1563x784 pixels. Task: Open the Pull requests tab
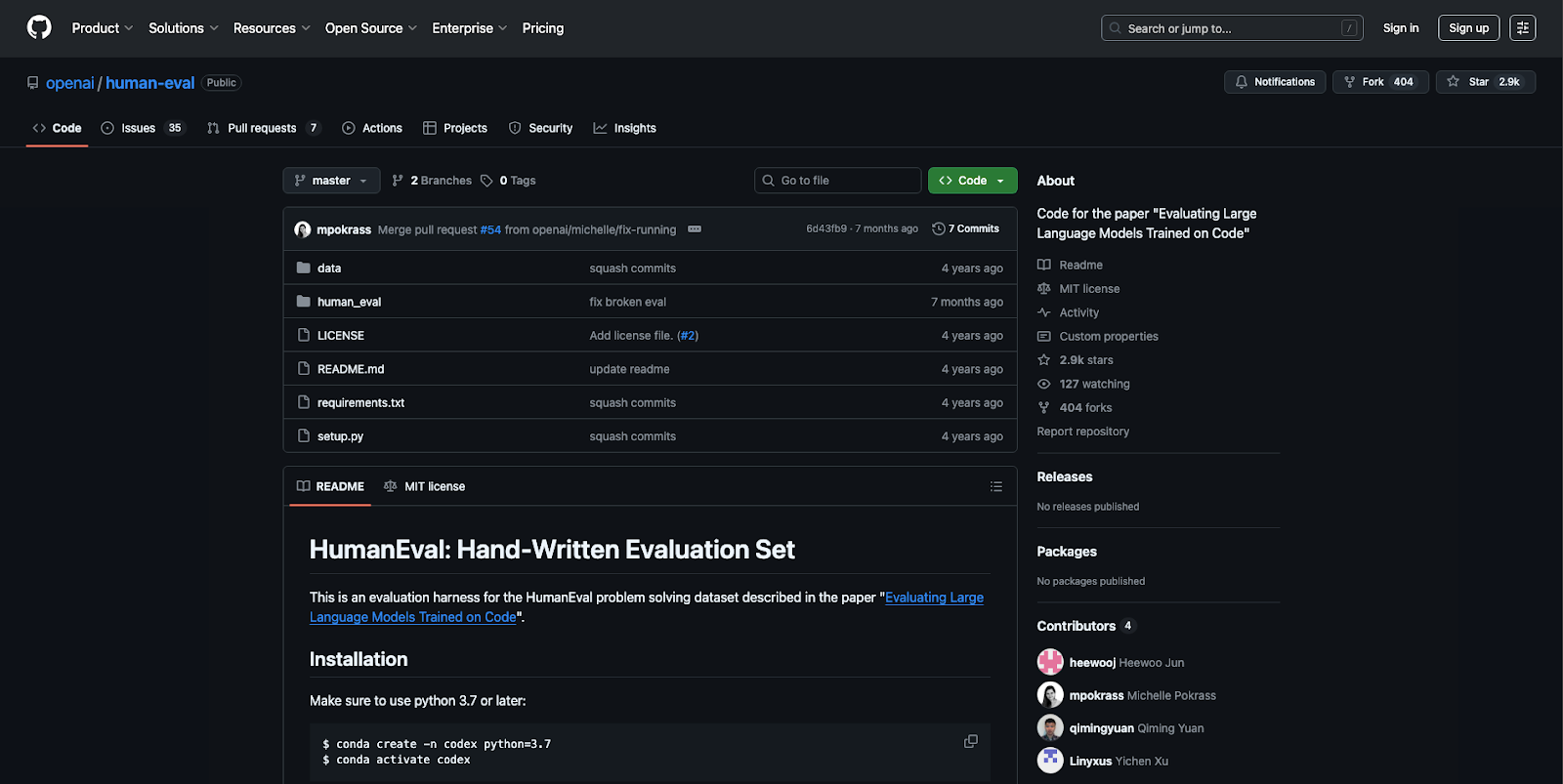[x=264, y=128]
